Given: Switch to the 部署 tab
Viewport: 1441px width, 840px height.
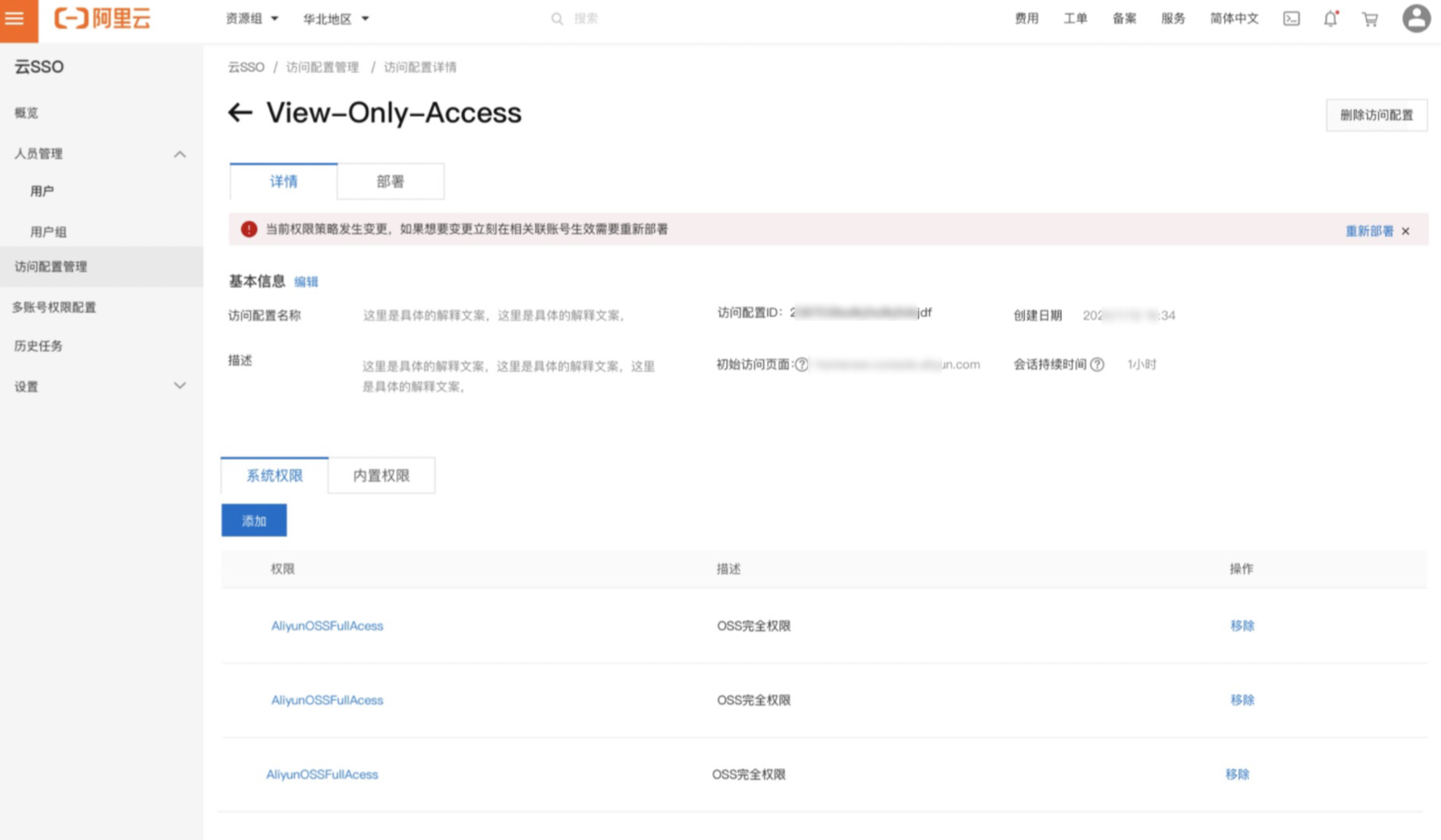Looking at the screenshot, I should [390, 182].
